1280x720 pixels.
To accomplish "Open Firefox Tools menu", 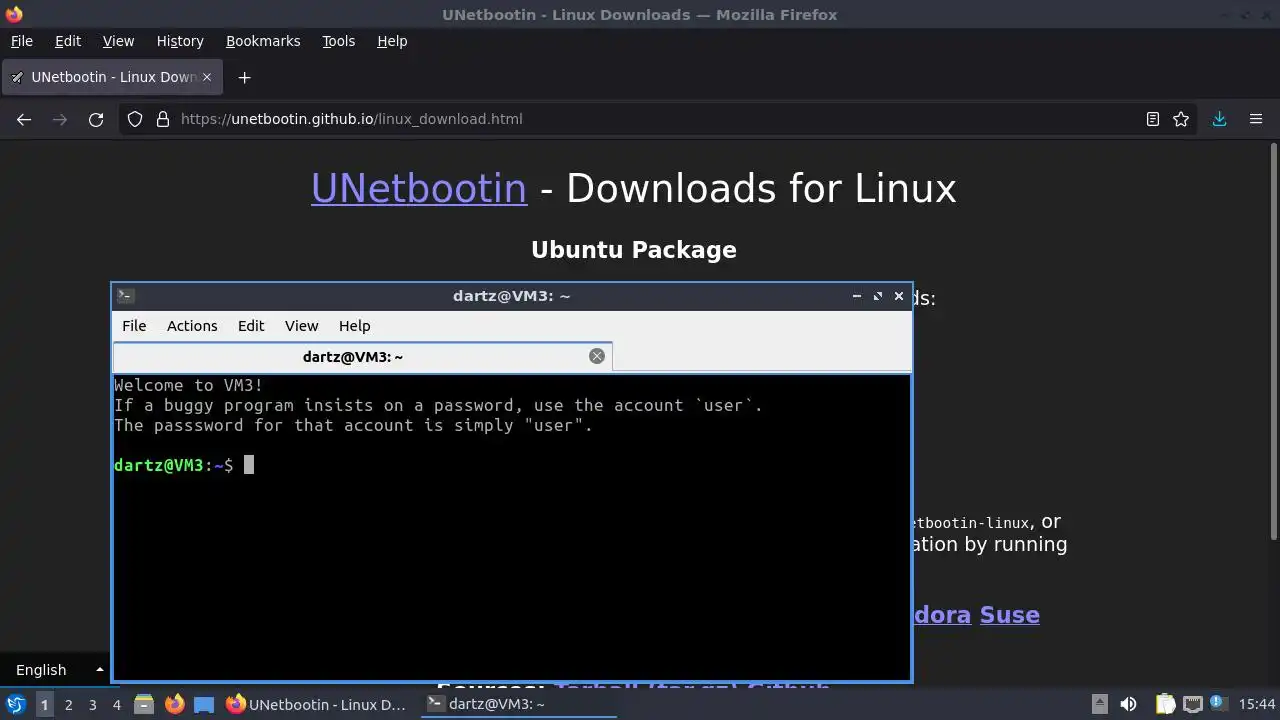I will (339, 41).
